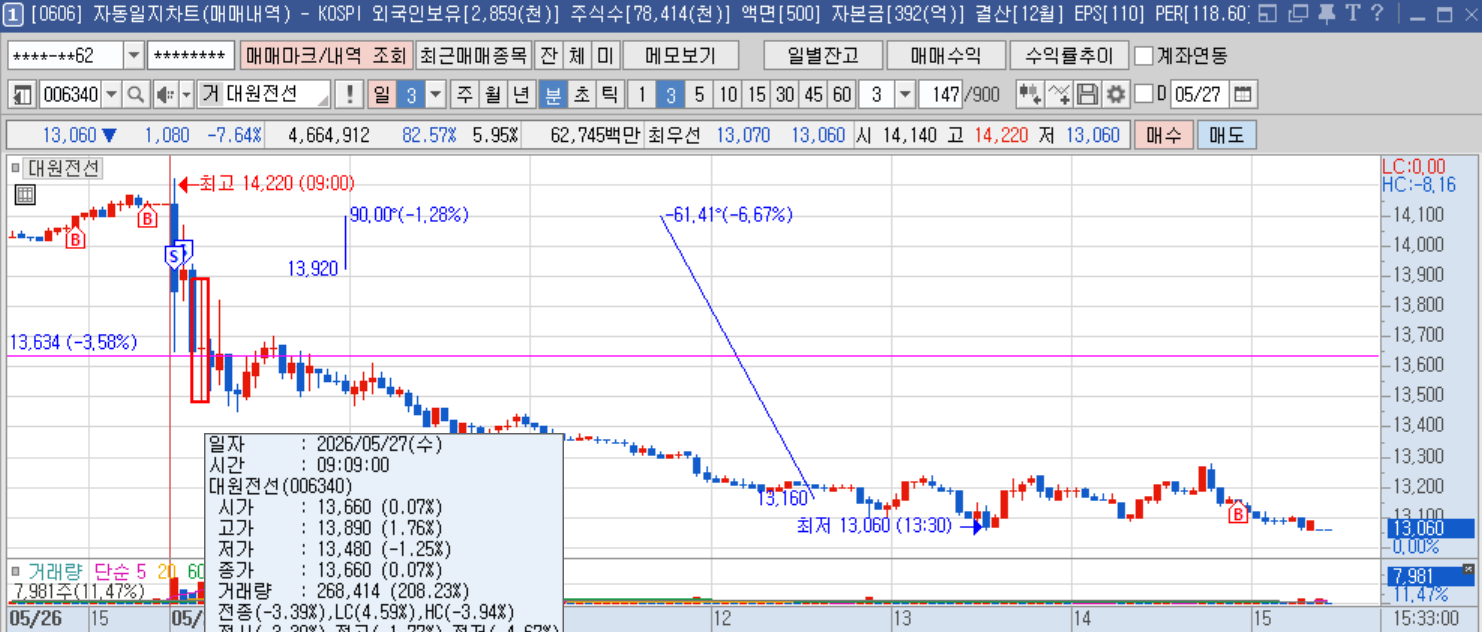Click the blue S sell marker on chart
1482x632 pixels.
[174, 256]
